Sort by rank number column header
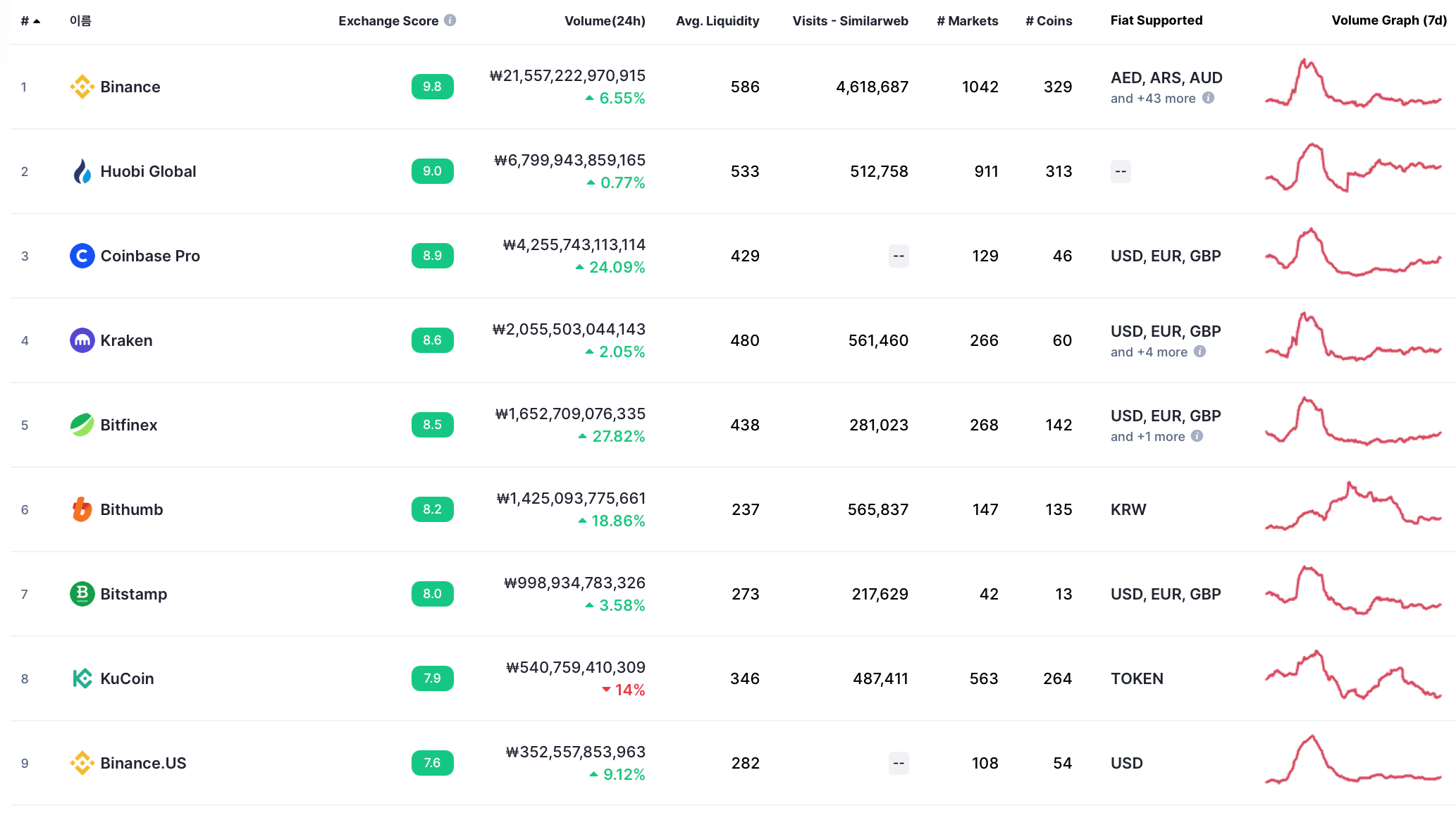Viewport: 1456px width, 813px height. (30, 21)
